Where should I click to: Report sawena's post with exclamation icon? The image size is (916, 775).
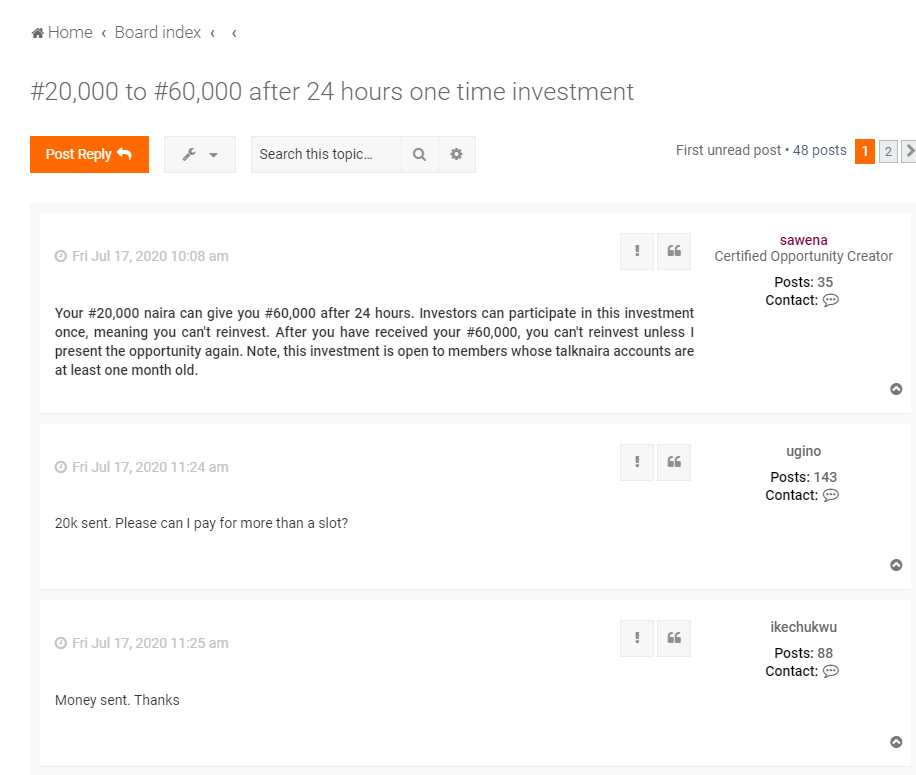pyautogui.click(x=637, y=251)
